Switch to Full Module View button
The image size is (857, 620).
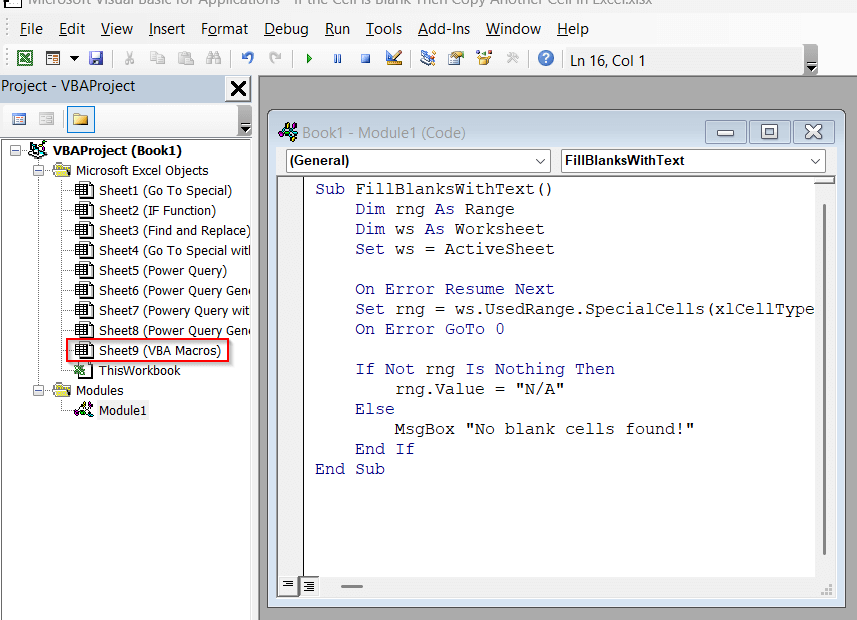pyautogui.click(x=309, y=585)
